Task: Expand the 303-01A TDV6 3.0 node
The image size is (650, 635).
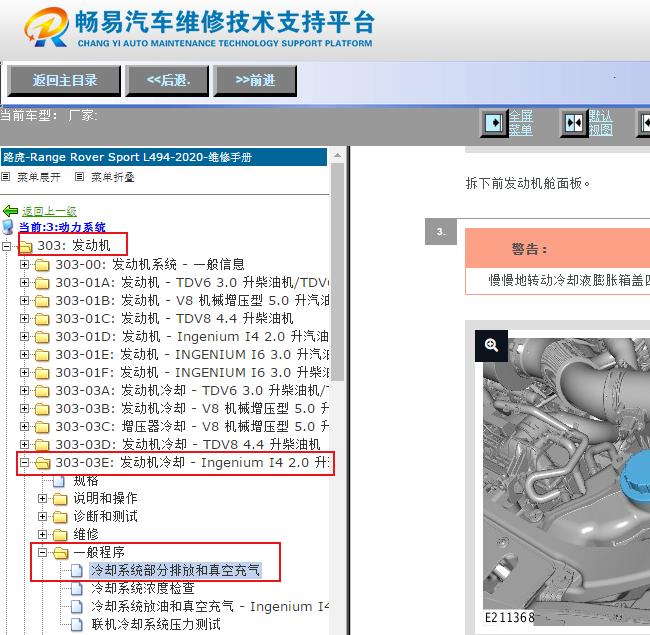Action: tap(24, 282)
